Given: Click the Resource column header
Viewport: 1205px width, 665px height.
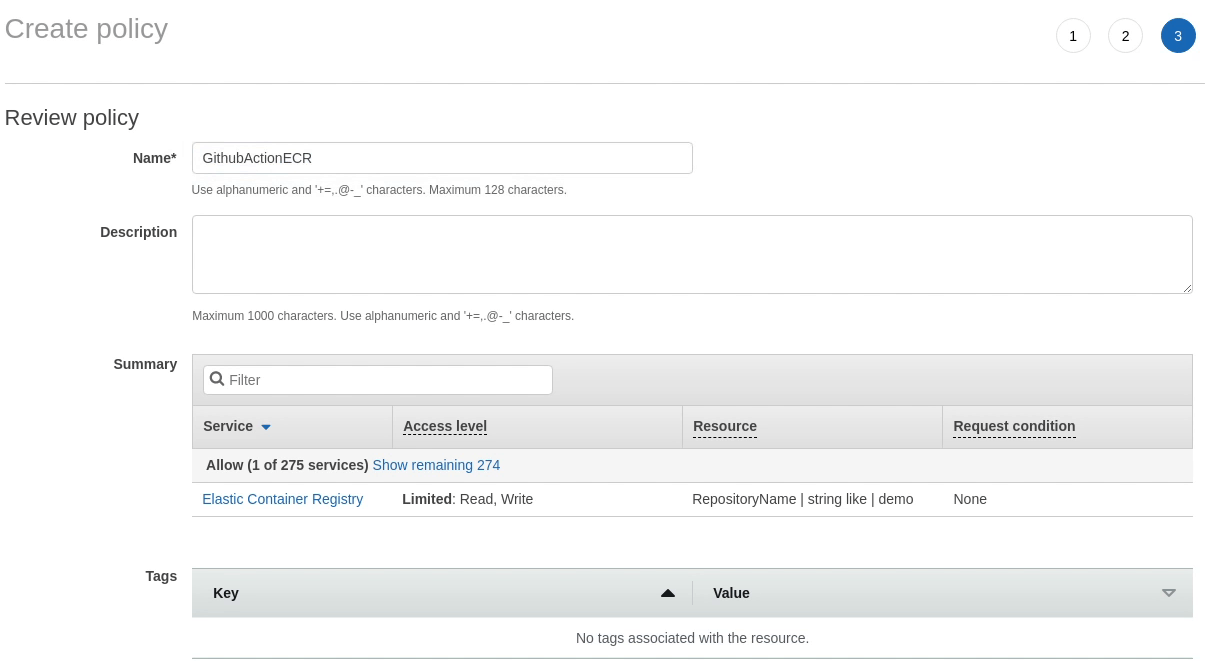Looking at the screenshot, I should click(724, 426).
